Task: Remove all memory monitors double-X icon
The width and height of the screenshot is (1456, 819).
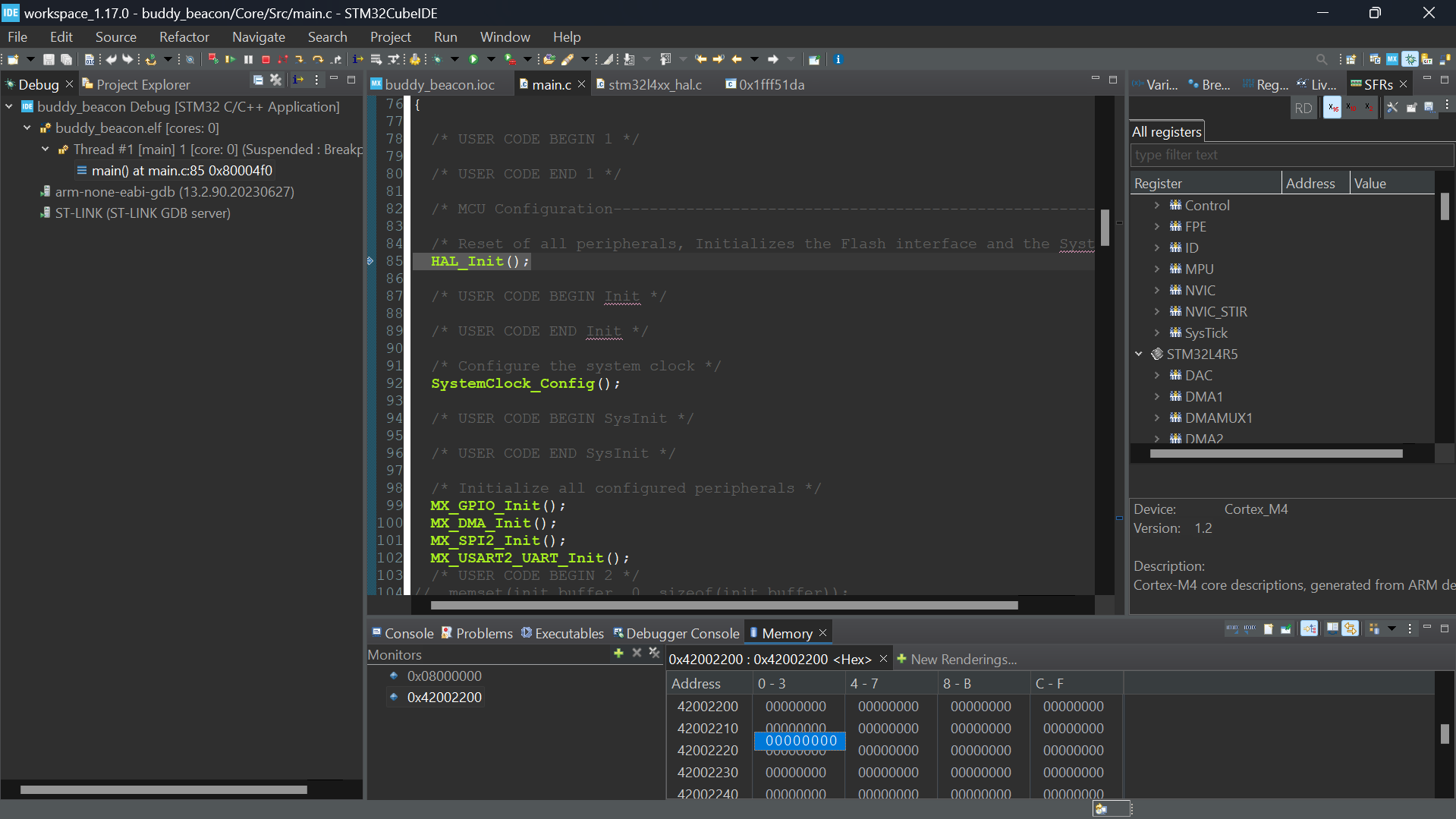Action: tap(655, 653)
